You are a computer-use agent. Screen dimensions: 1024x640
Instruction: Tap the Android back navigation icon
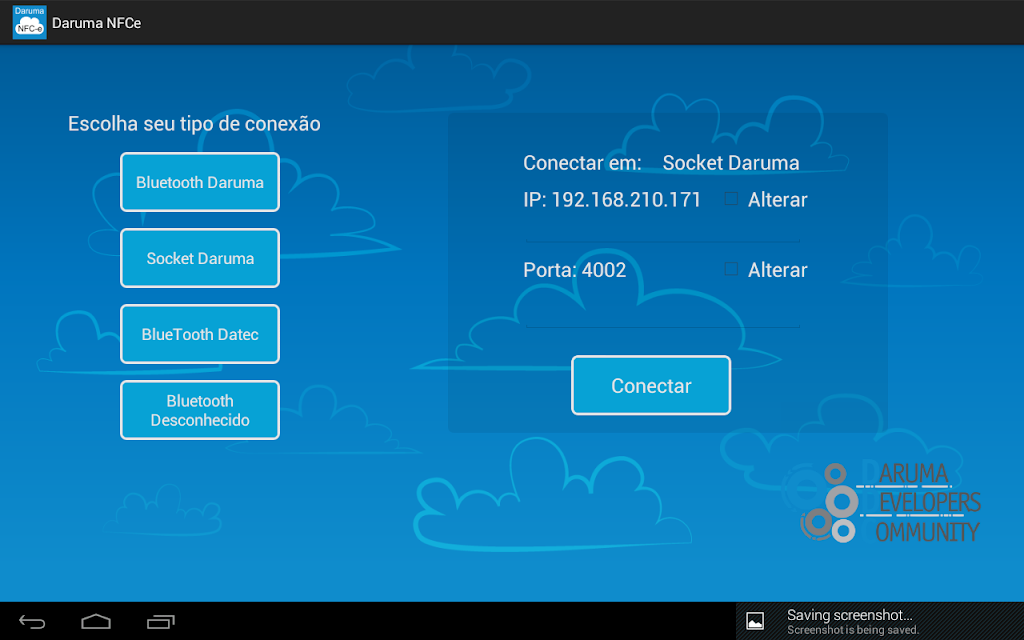point(32,622)
